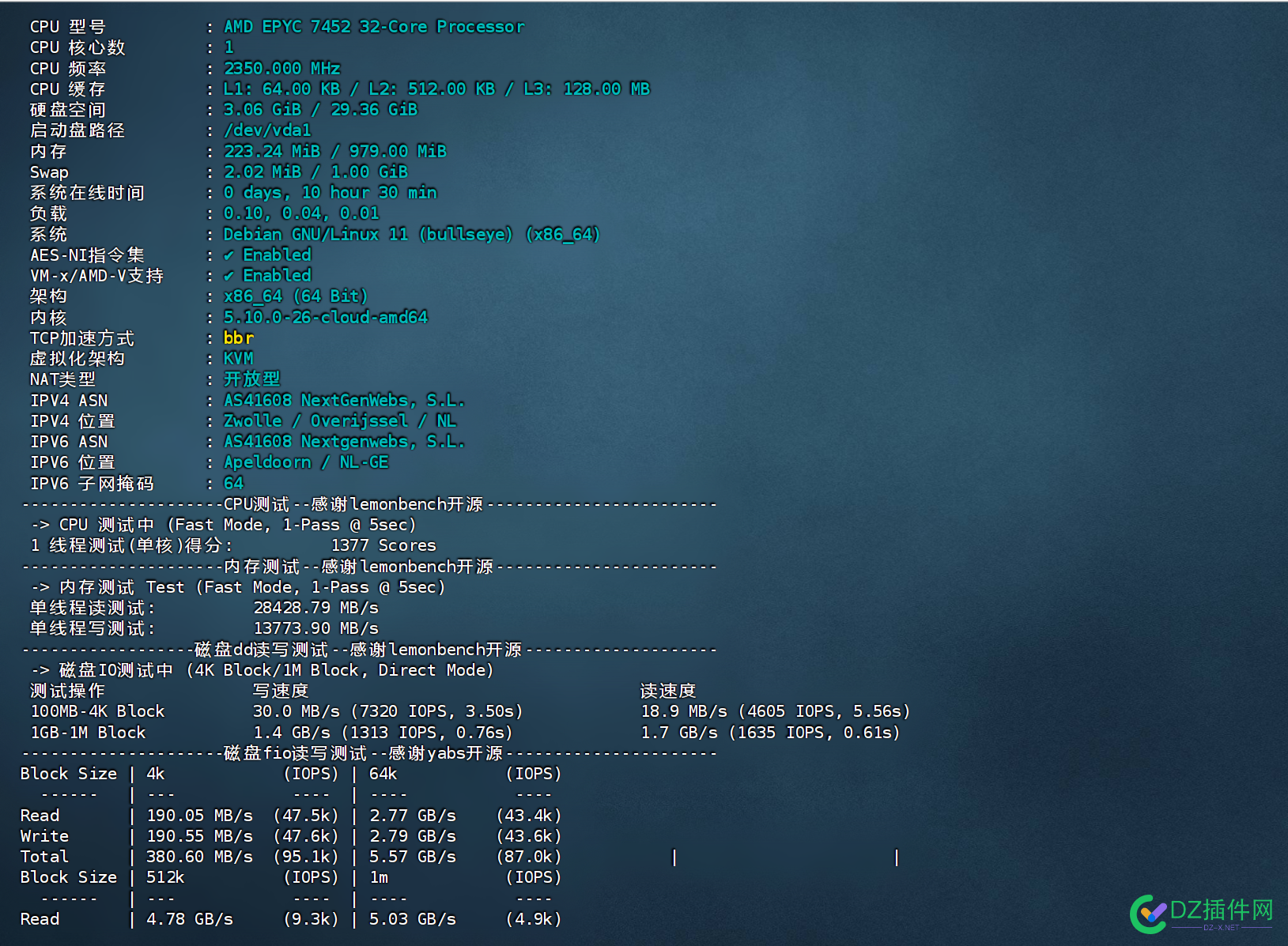Click fio 512k Read value '4.78 GB/s'
Image resolution: width=1288 pixels, height=946 pixels.
pos(190,919)
